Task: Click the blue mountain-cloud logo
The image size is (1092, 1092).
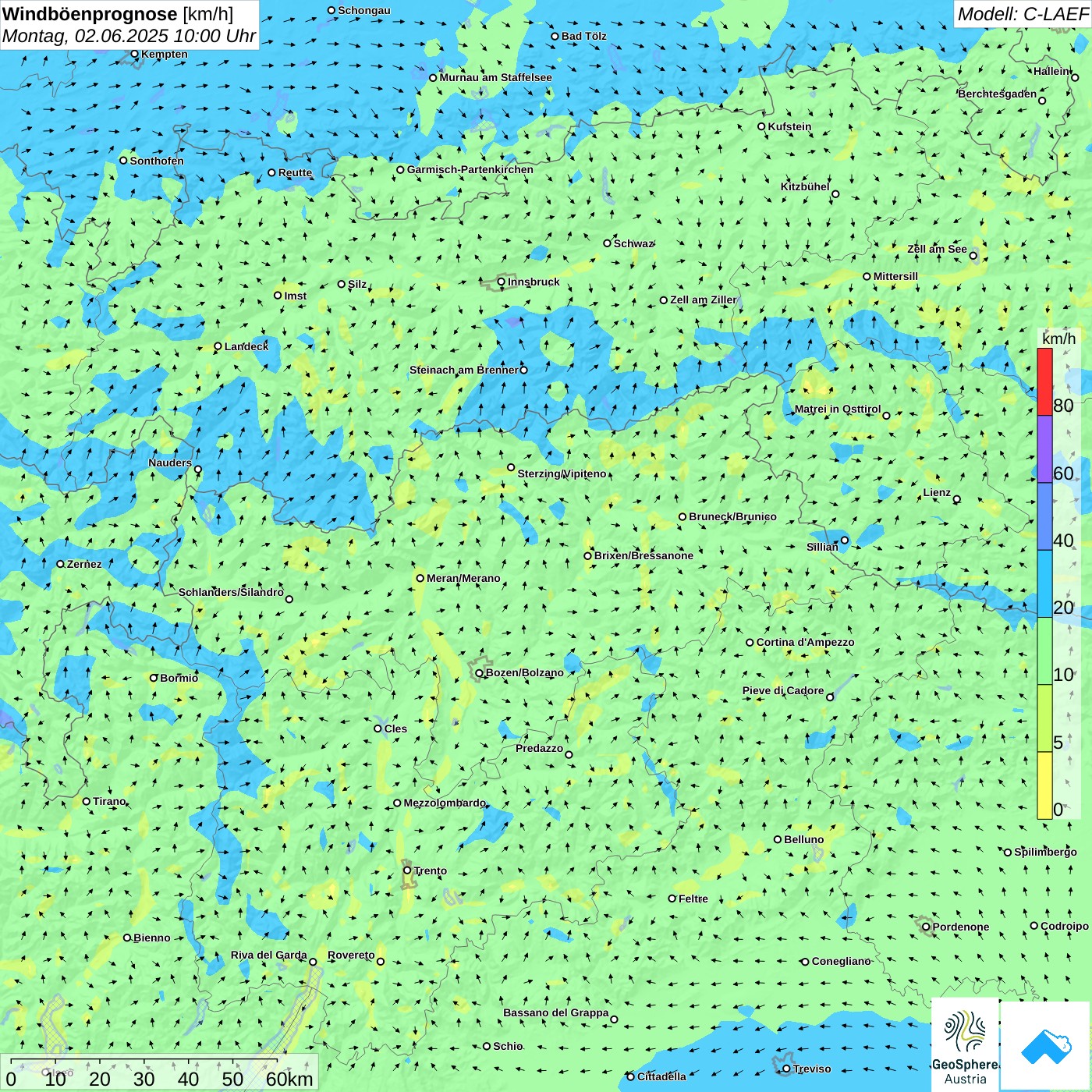Action: point(1046,1046)
